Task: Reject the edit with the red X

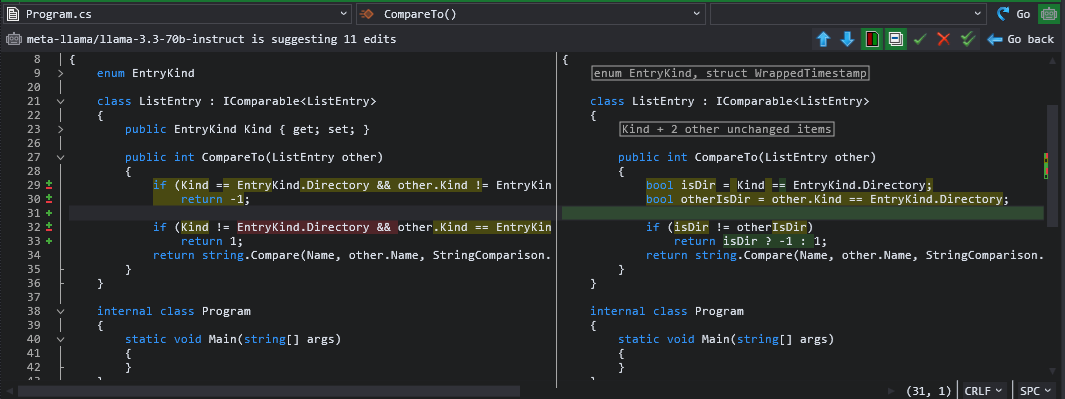Action: pos(943,39)
